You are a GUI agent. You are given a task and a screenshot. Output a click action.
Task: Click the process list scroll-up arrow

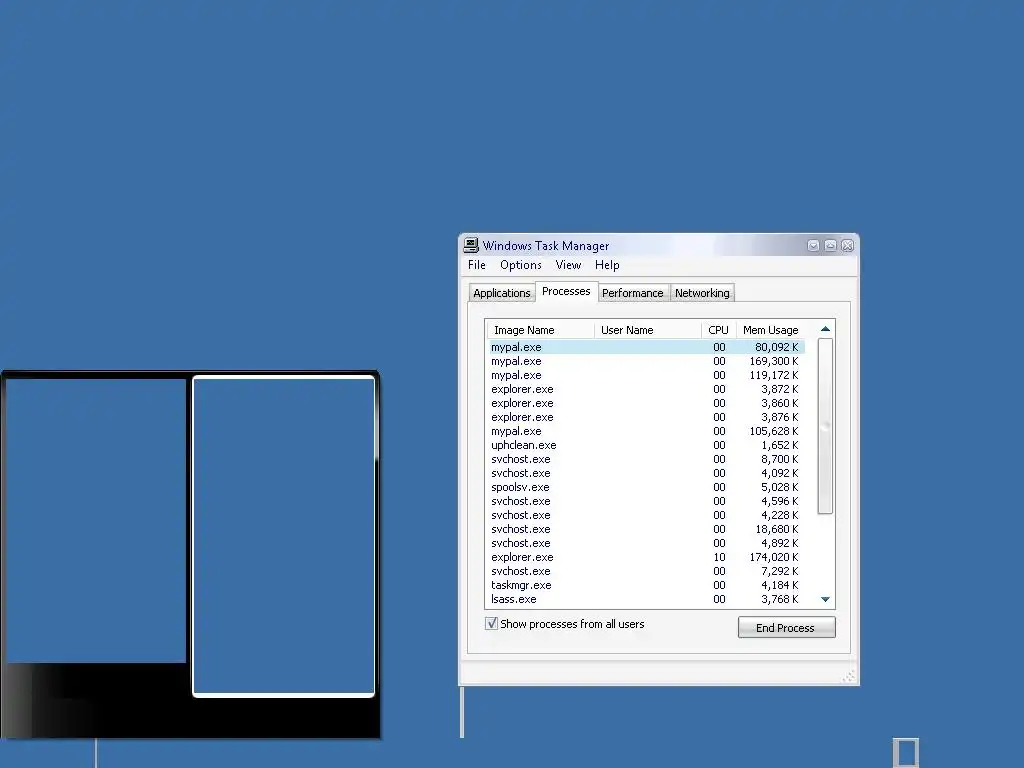(x=825, y=329)
